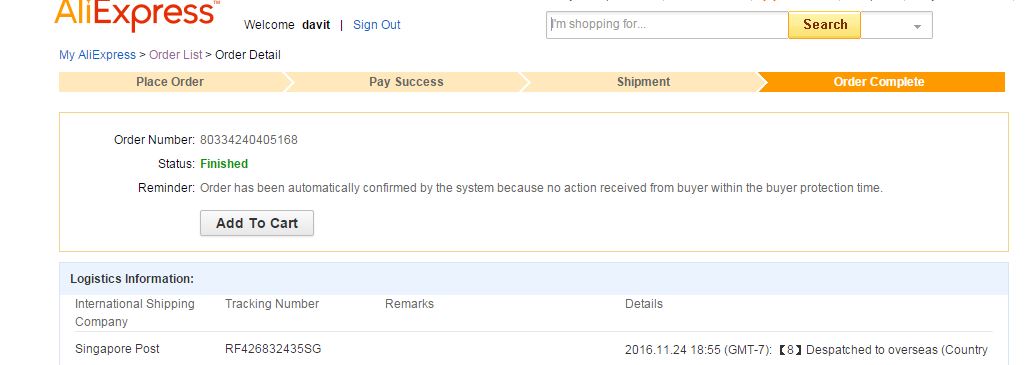Open the davit account name
This screenshot has width=1035, height=365.
[x=316, y=25]
